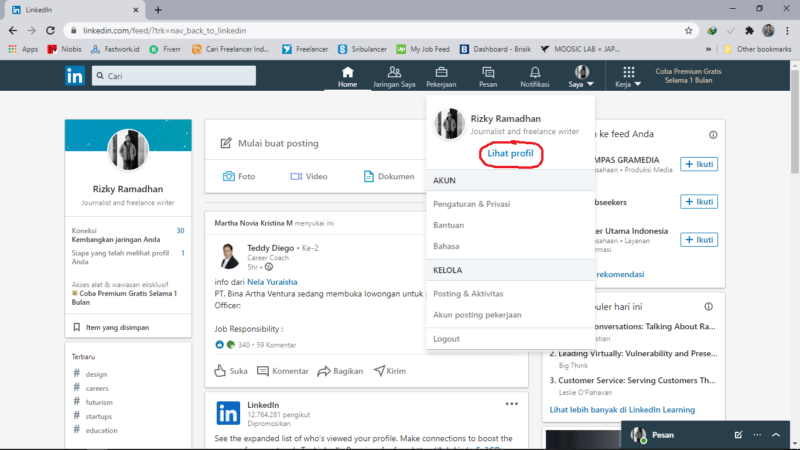The width and height of the screenshot is (800, 450).
Task: Open the Freelancer bookmark
Action: tap(305, 49)
